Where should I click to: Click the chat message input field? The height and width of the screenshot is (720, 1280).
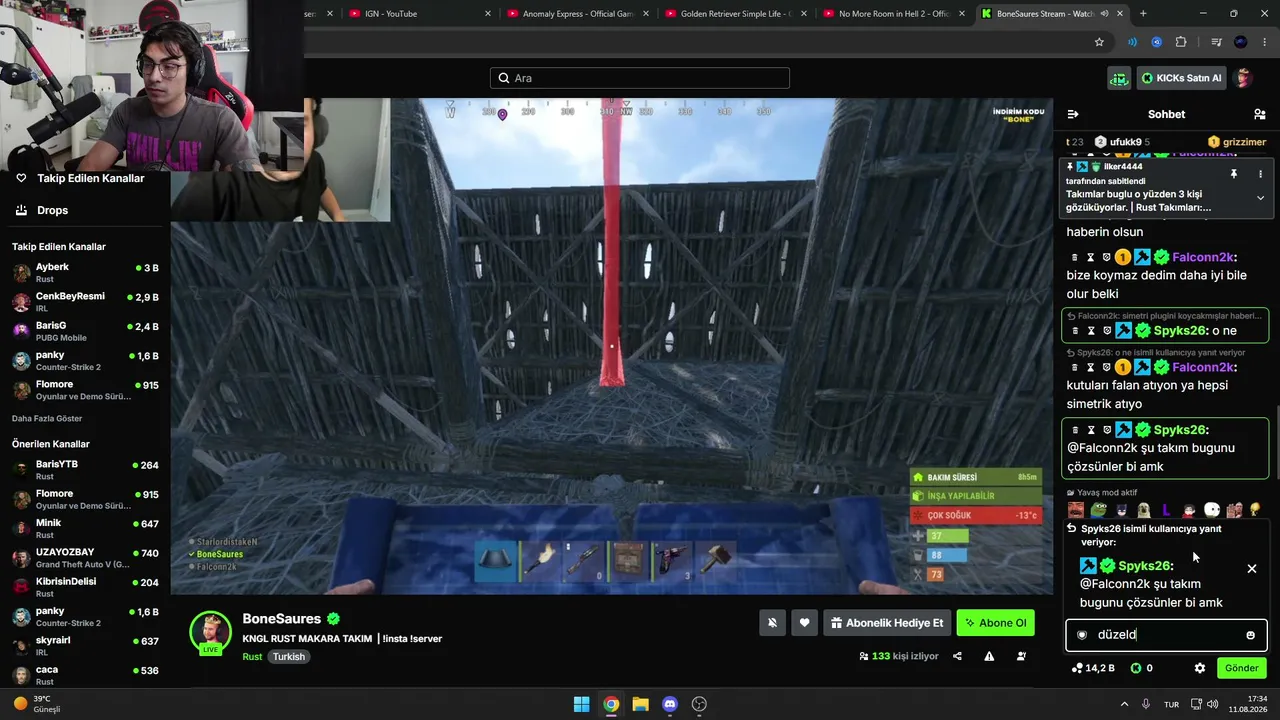1166,635
